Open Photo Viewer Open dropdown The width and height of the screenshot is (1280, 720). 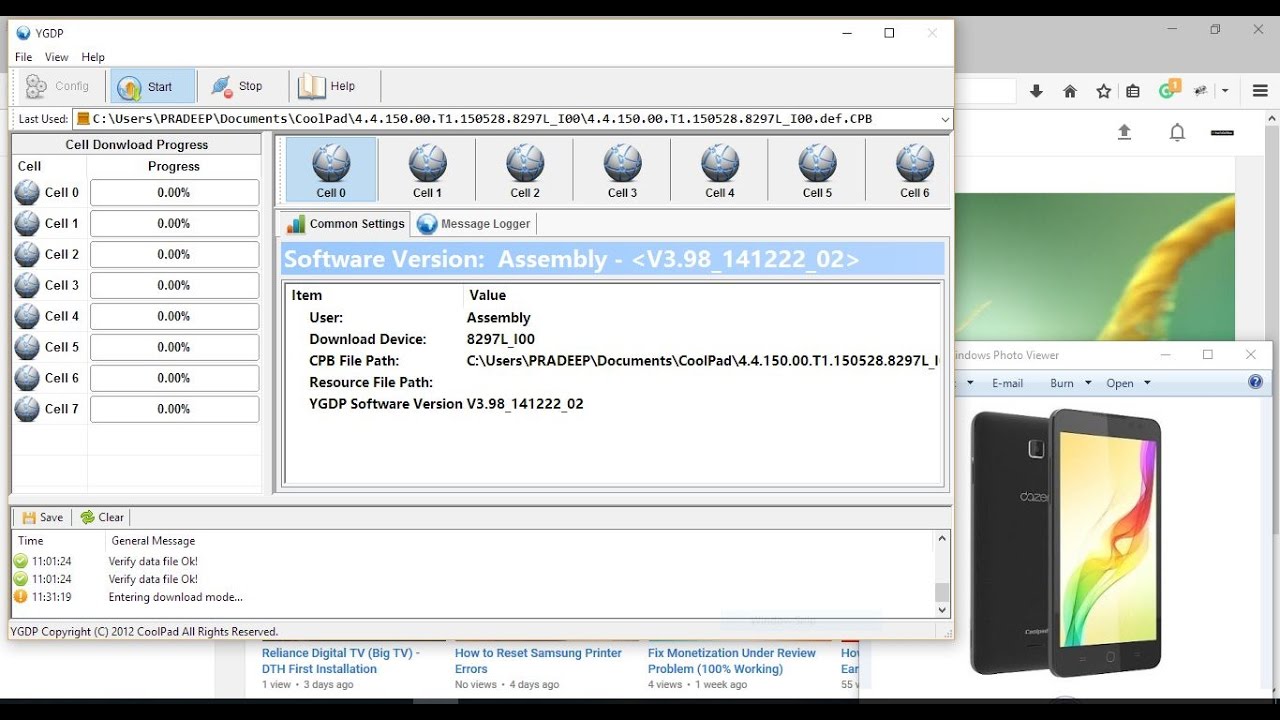(x=1128, y=383)
